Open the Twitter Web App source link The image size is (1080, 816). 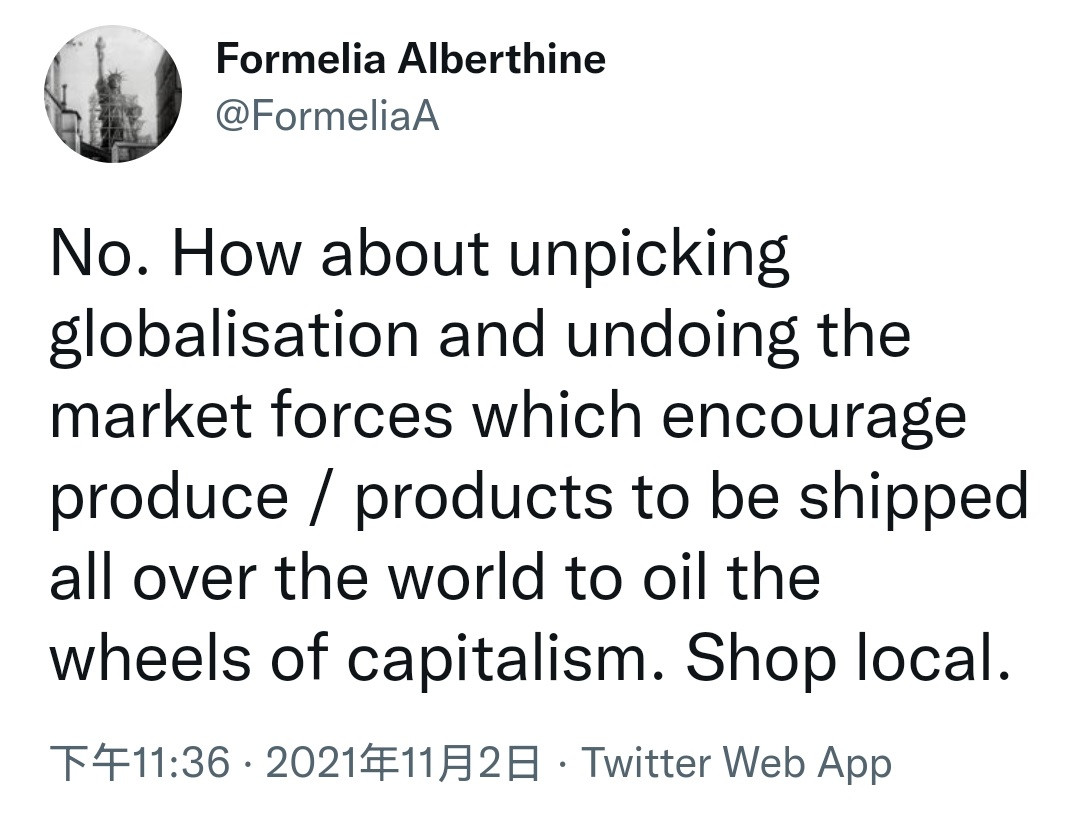pyautogui.click(x=736, y=765)
